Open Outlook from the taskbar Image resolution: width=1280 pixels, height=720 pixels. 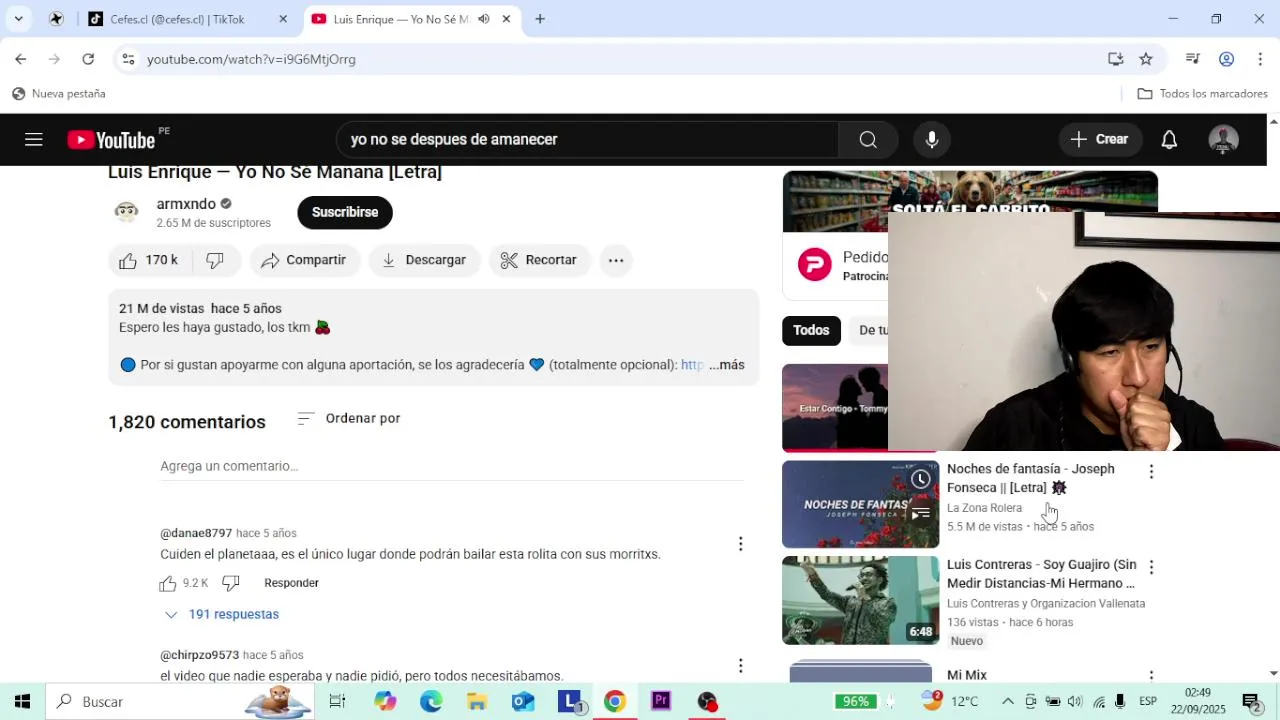click(523, 702)
